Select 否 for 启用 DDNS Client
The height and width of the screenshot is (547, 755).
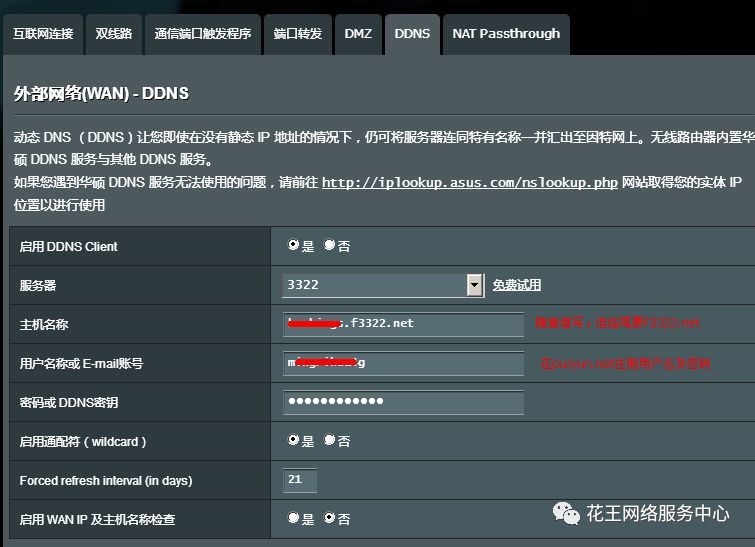click(x=329, y=245)
